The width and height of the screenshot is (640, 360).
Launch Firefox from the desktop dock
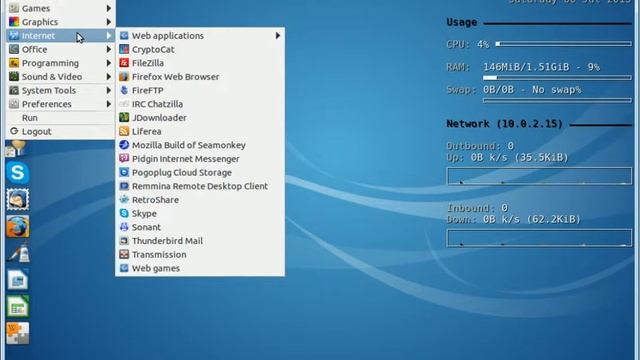click(18, 226)
